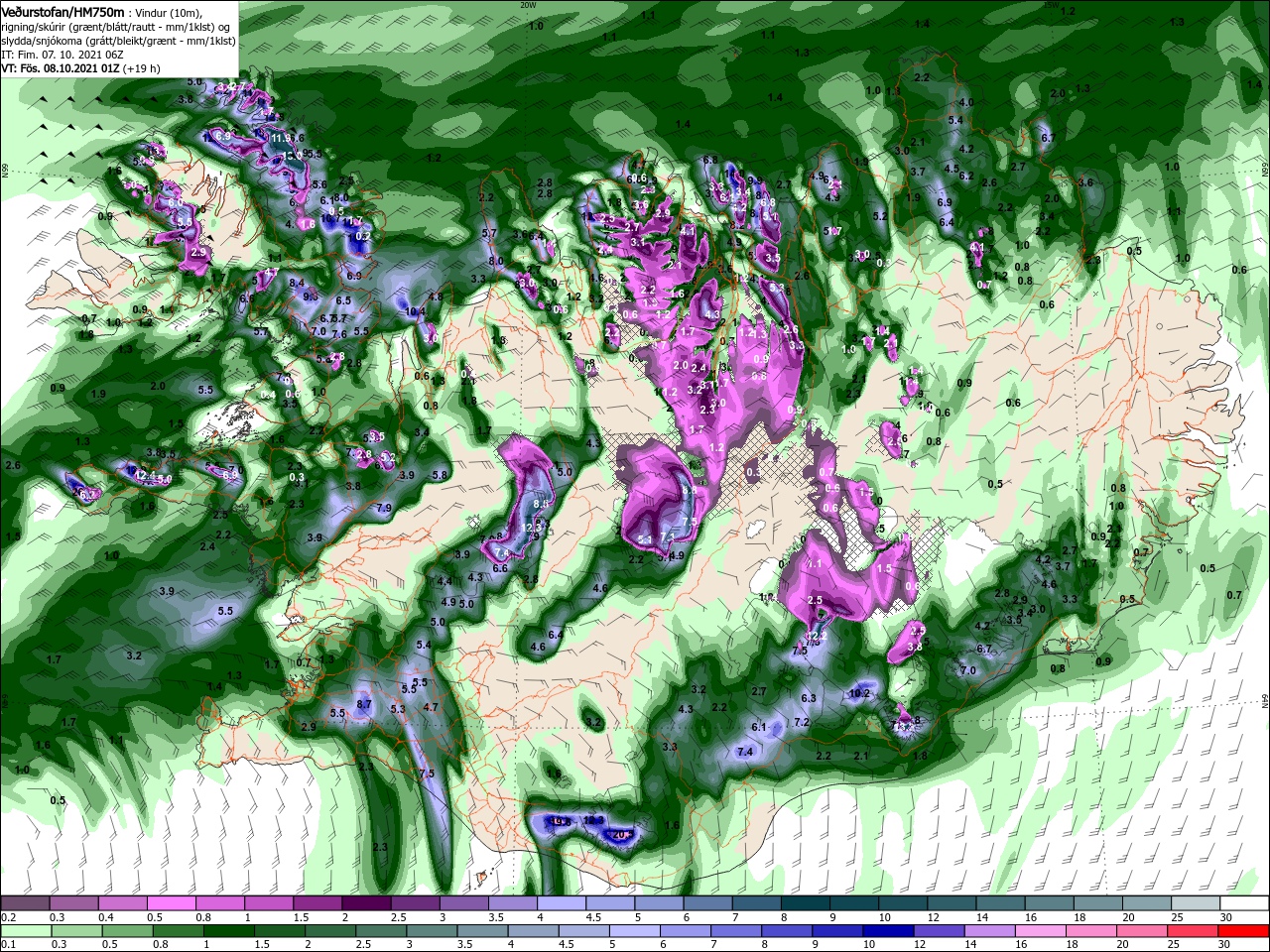Click the 'VT: Fös. 08.10.2021 01Z' valid time

[x=62, y=68]
